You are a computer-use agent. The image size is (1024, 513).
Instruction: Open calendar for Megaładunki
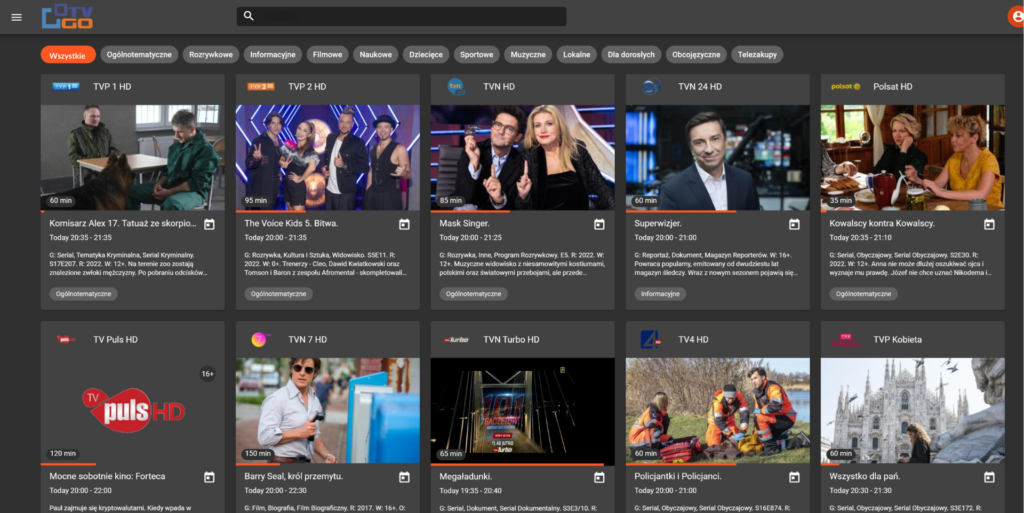(x=599, y=477)
